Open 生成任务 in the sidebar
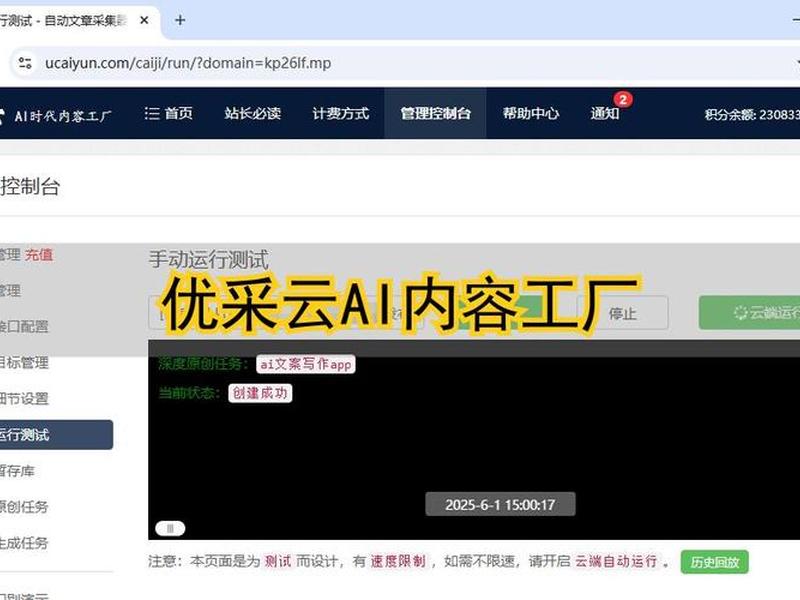 [x=24, y=543]
